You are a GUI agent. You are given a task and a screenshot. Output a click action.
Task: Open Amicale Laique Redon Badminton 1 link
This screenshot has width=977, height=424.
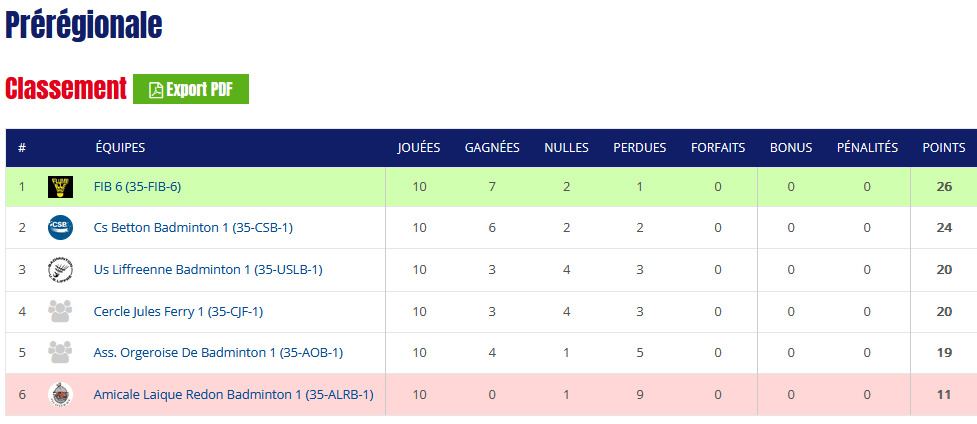pos(234,394)
